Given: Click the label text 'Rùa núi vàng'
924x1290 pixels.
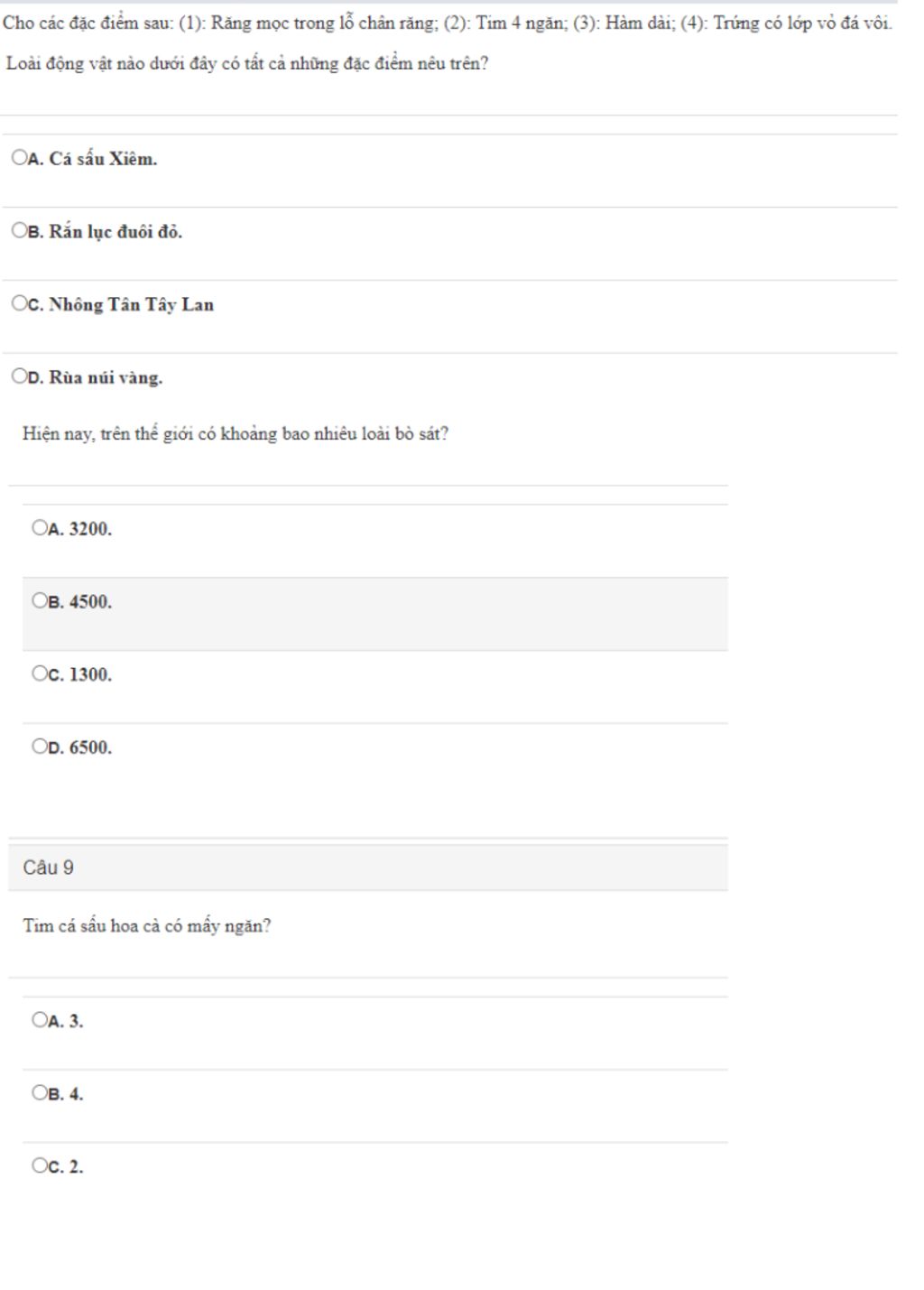Looking at the screenshot, I should click(106, 377).
